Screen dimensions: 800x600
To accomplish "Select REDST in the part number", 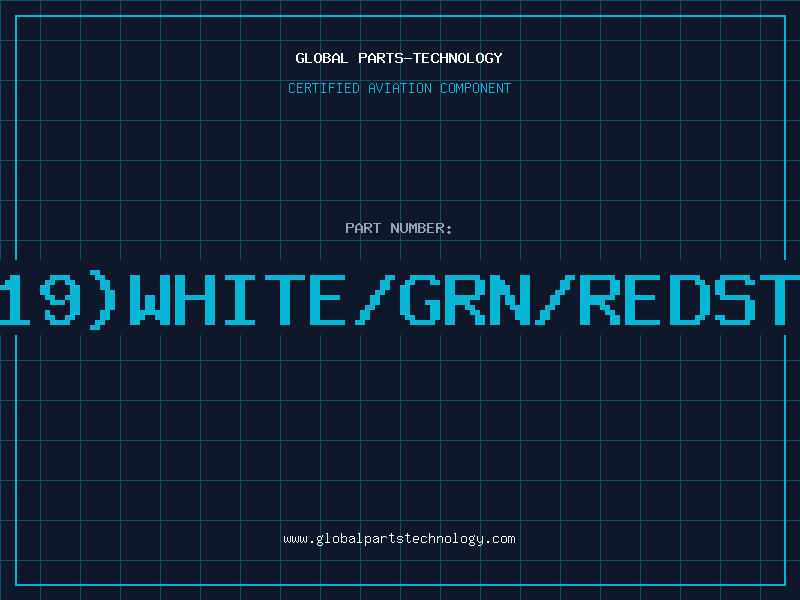I will [x=689, y=300].
